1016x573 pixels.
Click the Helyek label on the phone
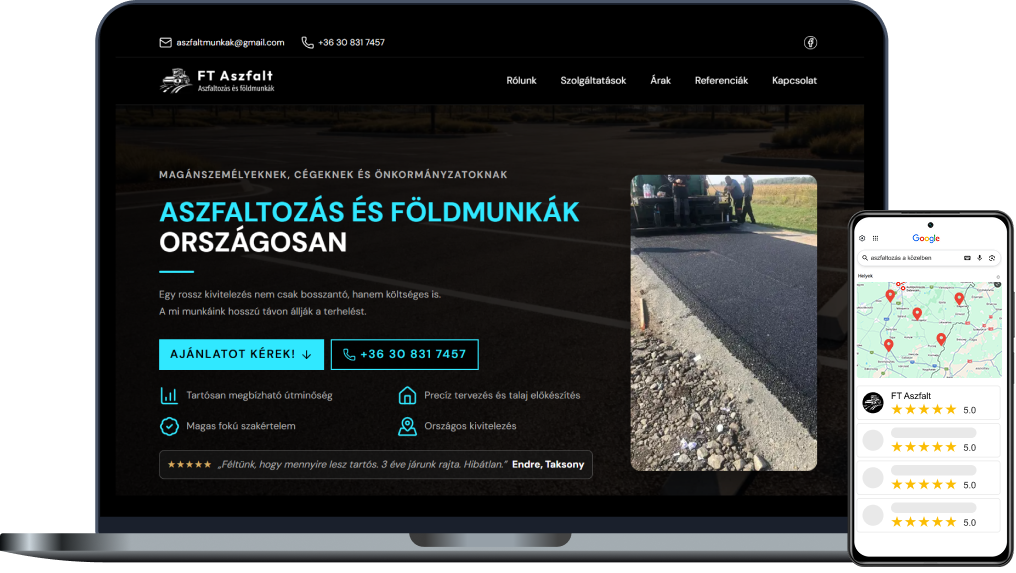pyautogui.click(x=865, y=276)
